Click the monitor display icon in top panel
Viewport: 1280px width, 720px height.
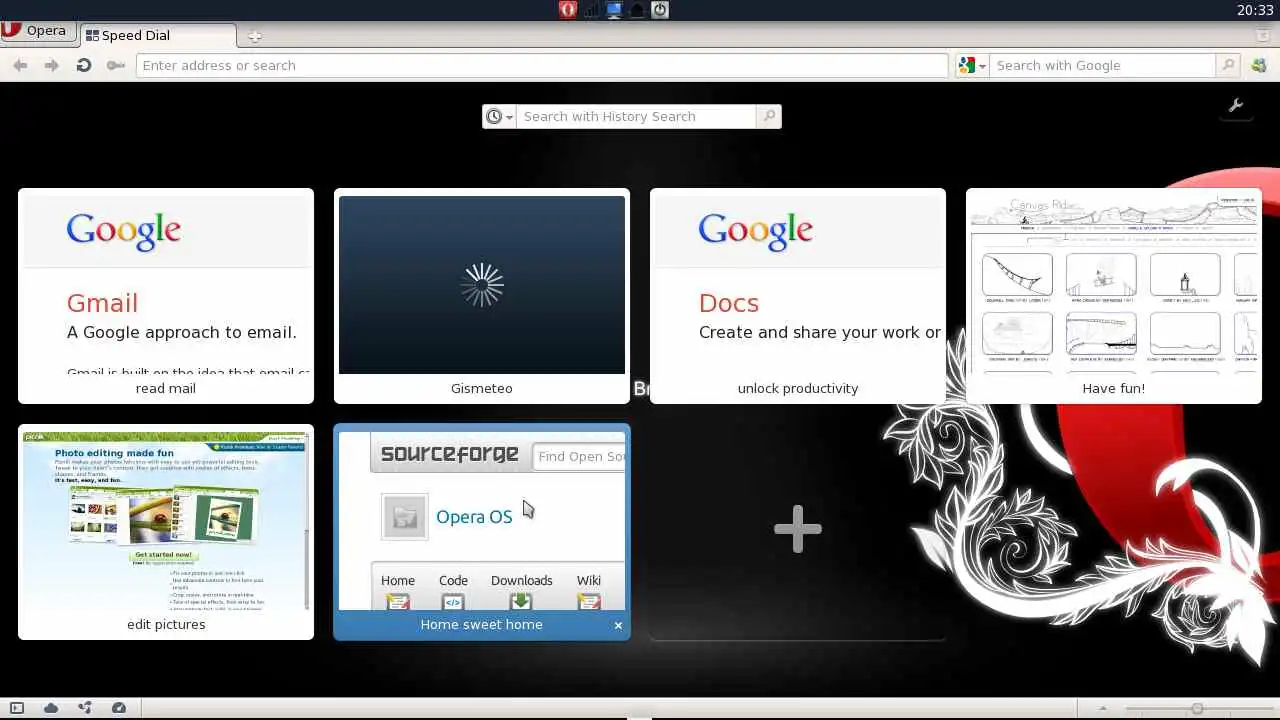click(614, 10)
